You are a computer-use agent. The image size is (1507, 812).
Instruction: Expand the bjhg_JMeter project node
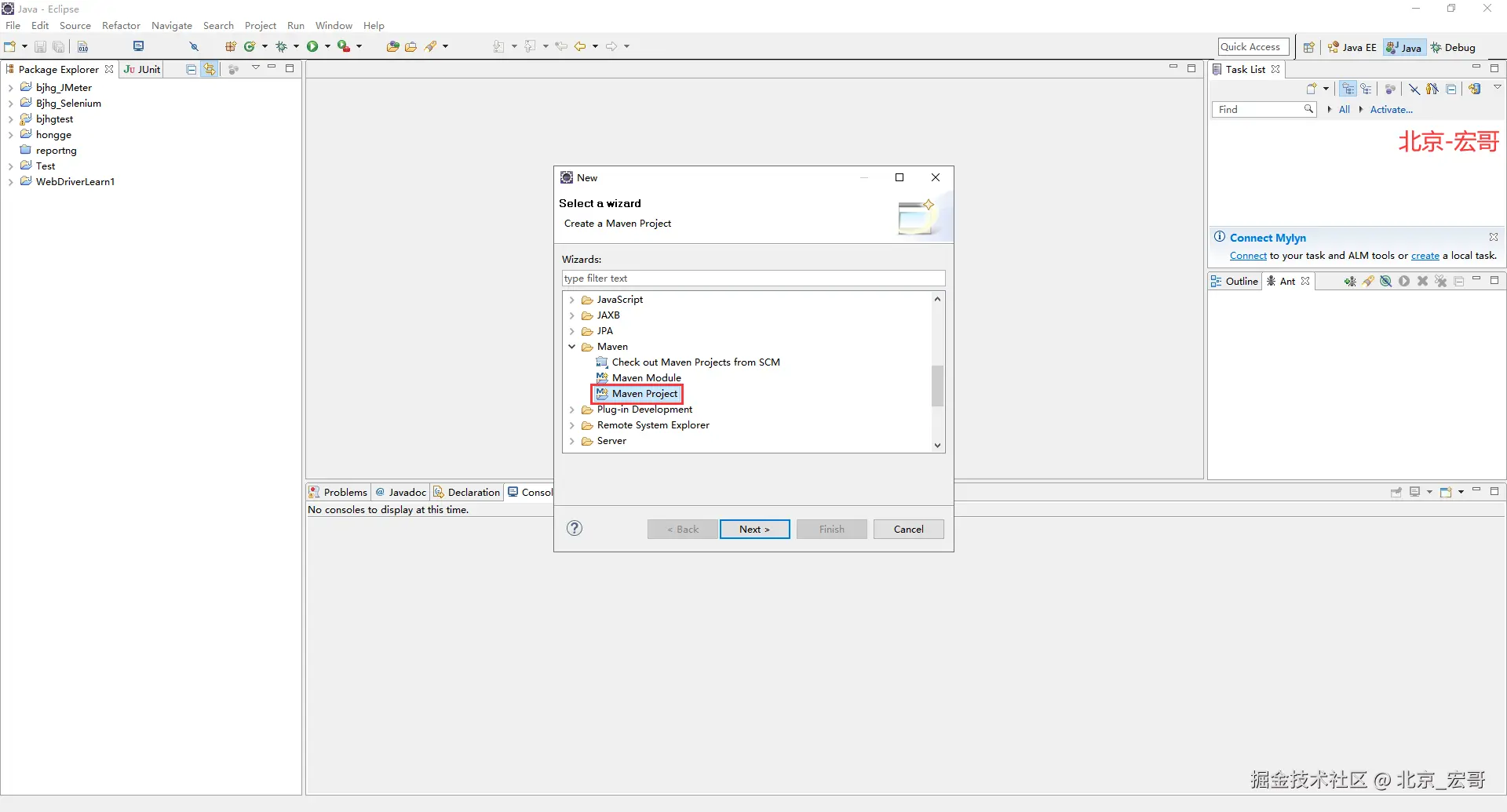(x=10, y=88)
